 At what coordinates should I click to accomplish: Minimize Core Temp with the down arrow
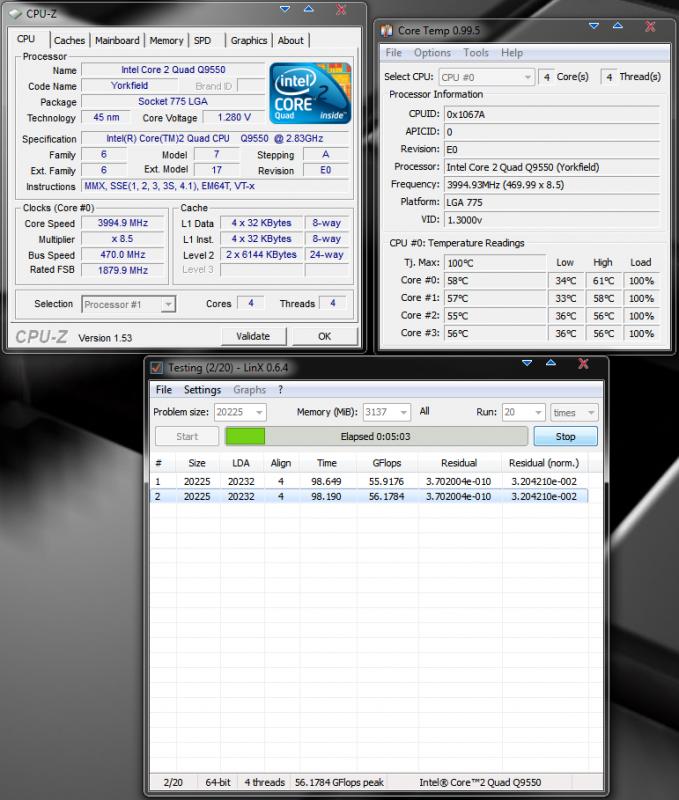593,26
